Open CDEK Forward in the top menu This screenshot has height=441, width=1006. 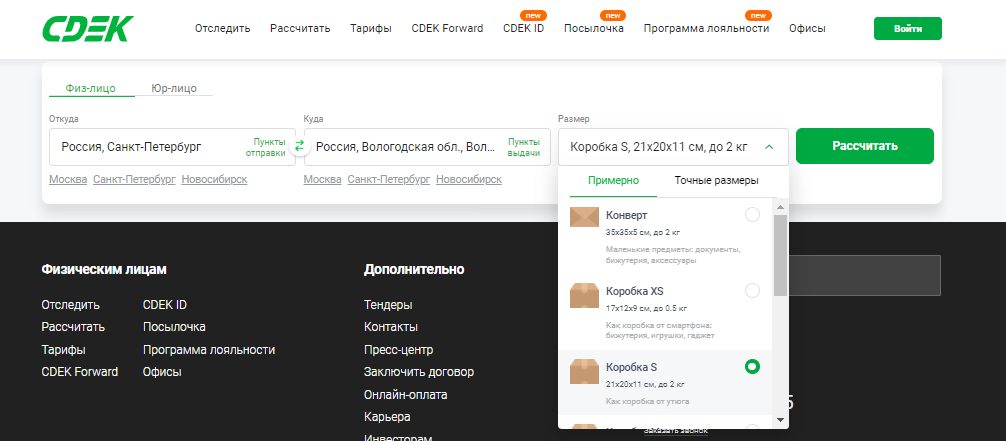pyautogui.click(x=447, y=28)
